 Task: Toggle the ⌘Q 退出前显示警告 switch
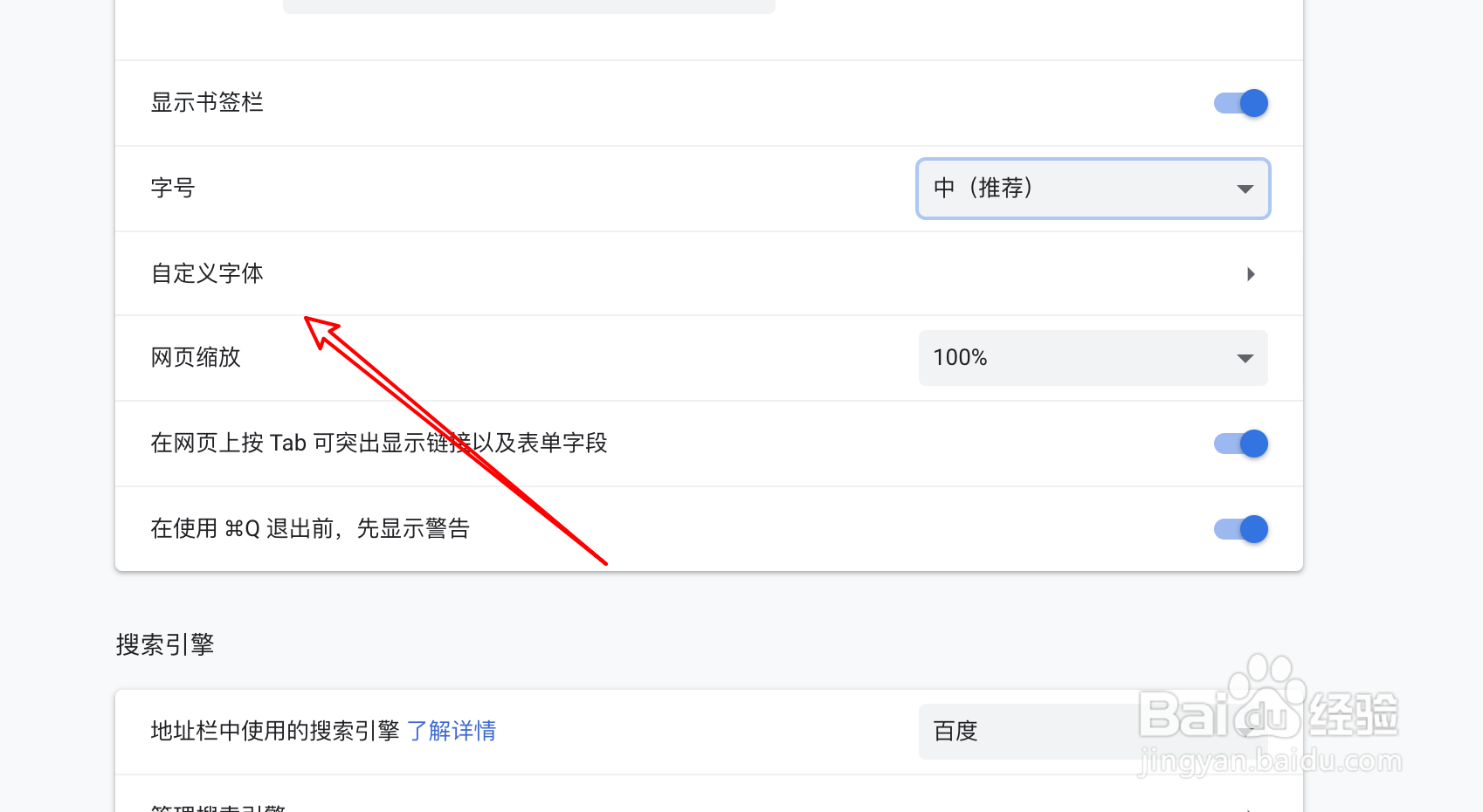pyautogui.click(x=1241, y=529)
